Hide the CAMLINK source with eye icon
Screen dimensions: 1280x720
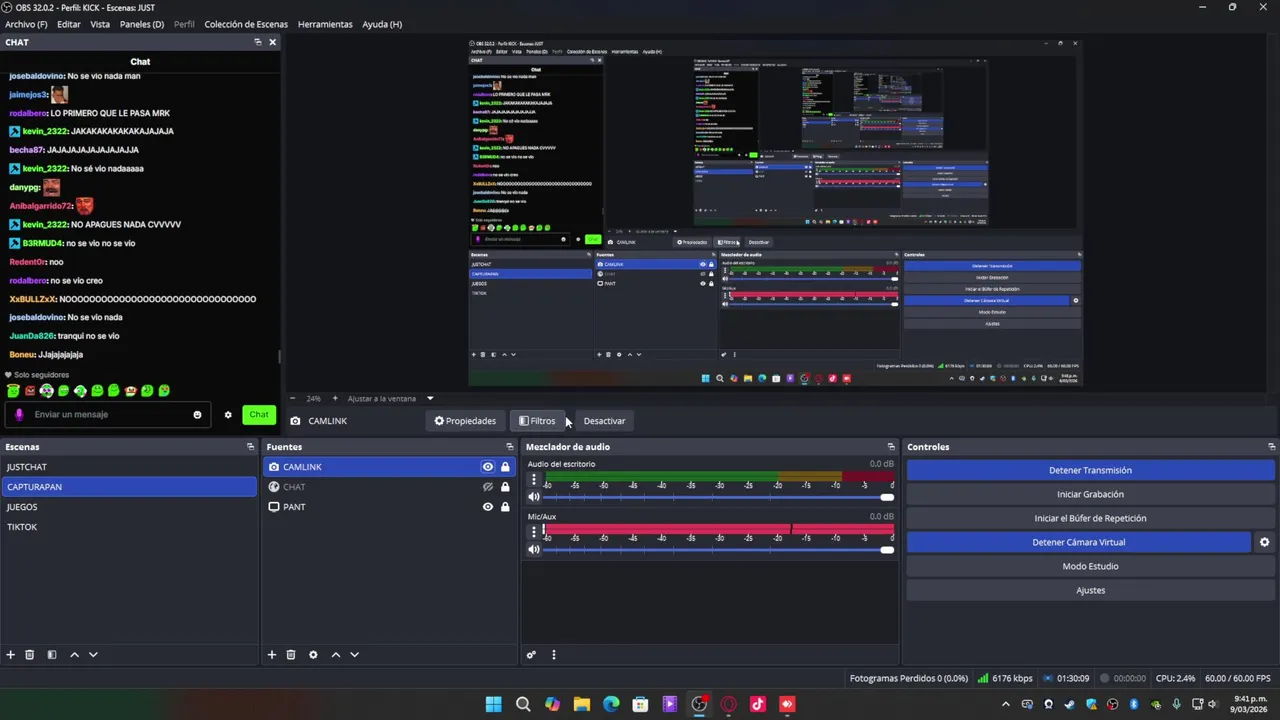click(488, 467)
